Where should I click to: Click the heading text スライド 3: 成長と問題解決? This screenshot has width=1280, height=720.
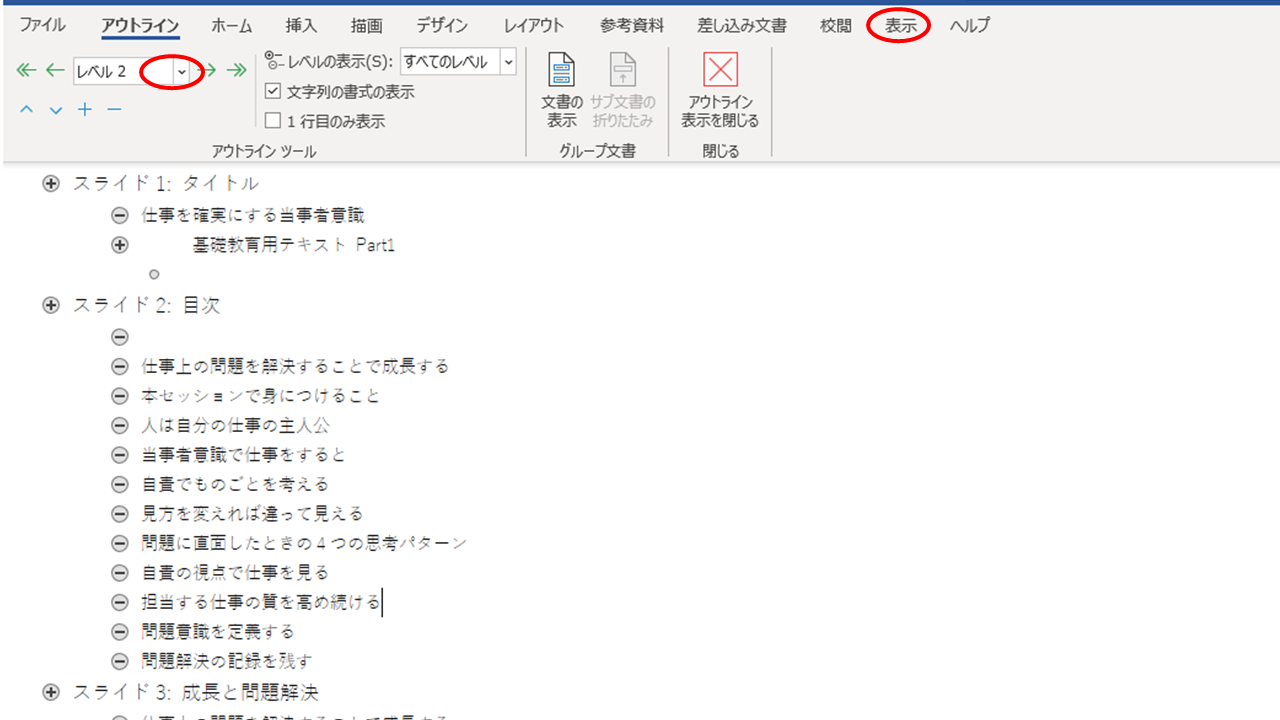196,692
